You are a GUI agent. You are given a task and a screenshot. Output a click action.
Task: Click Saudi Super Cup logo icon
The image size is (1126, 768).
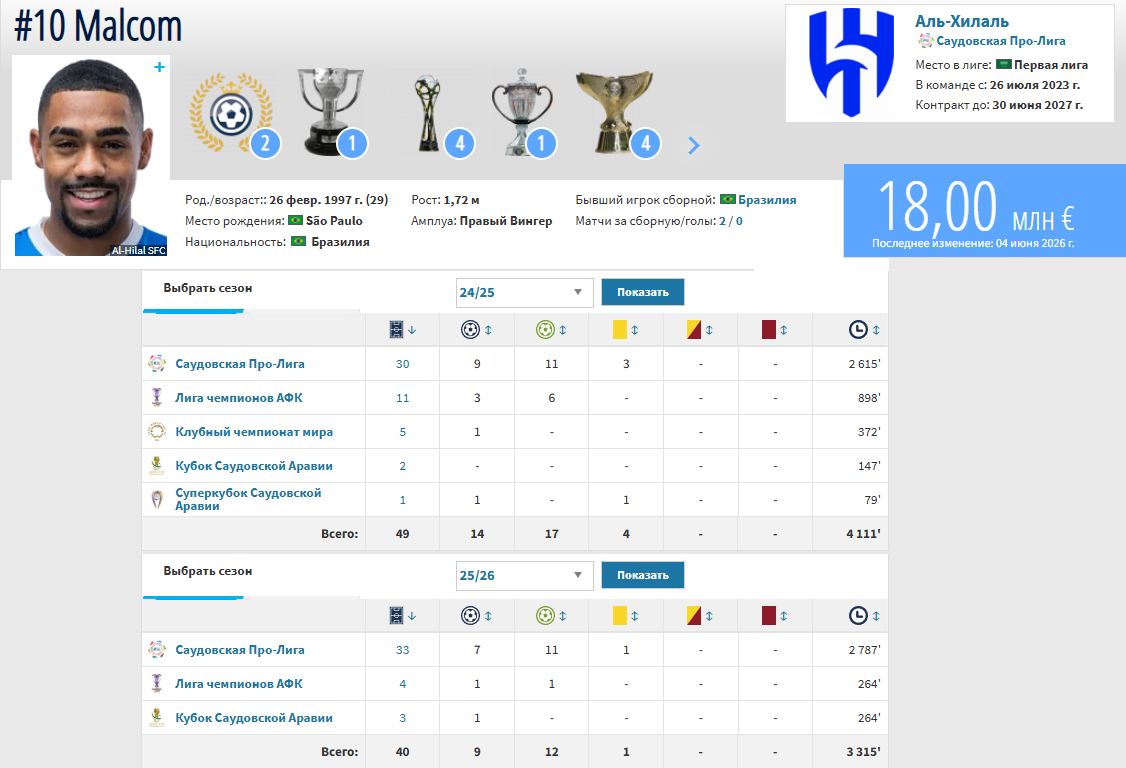(157, 499)
